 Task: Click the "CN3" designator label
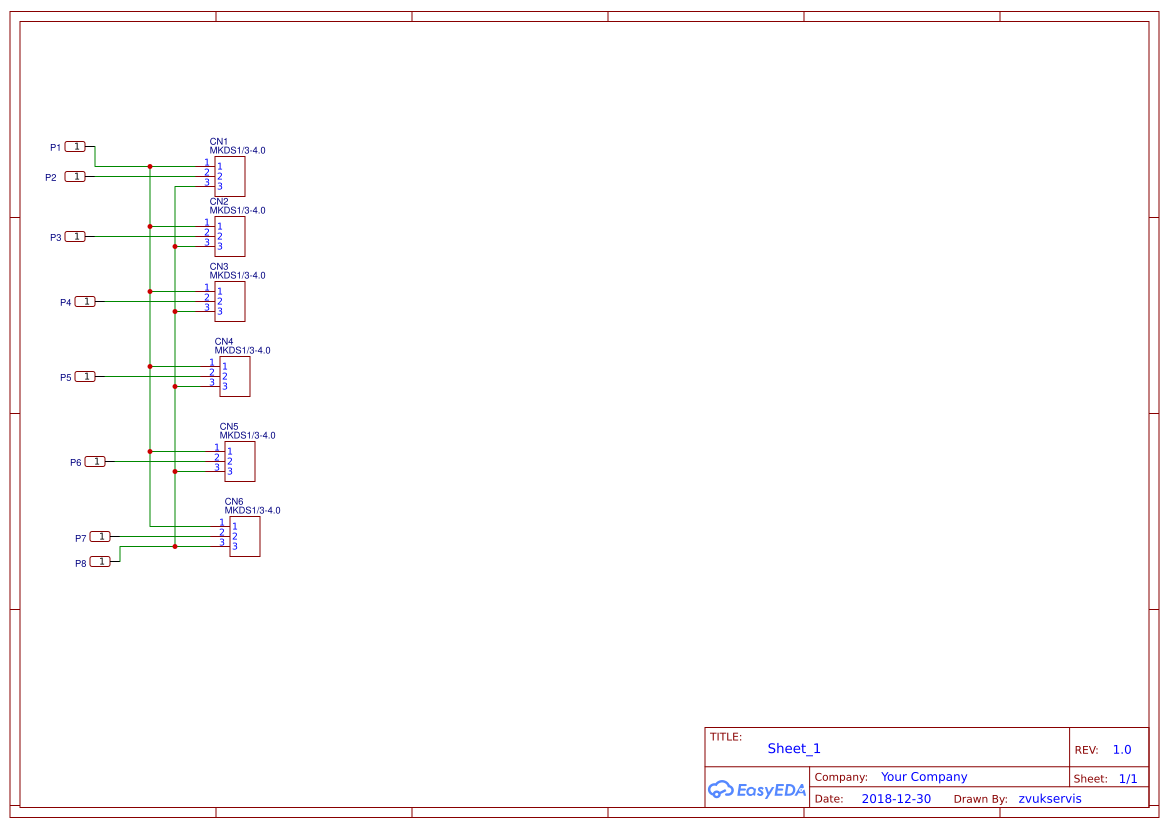pyautogui.click(x=218, y=267)
